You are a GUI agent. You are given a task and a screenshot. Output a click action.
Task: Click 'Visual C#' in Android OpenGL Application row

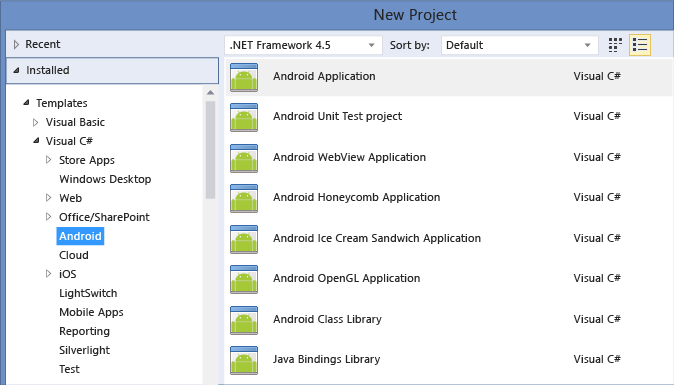coord(597,278)
